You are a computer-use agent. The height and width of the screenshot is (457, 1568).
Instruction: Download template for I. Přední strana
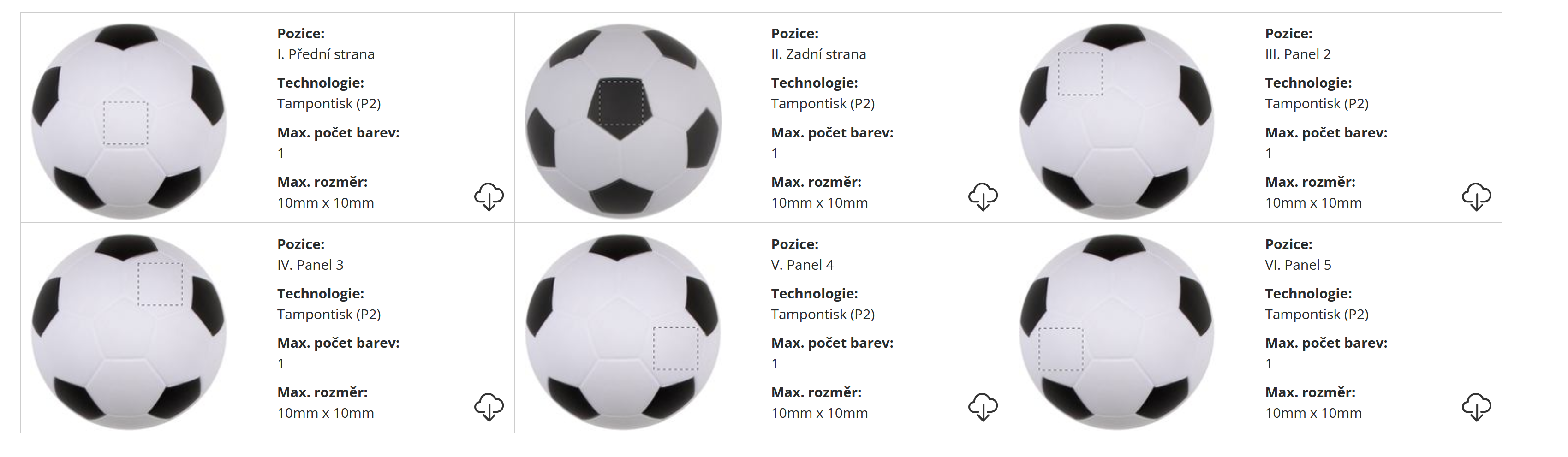click(x=489, y=196)
